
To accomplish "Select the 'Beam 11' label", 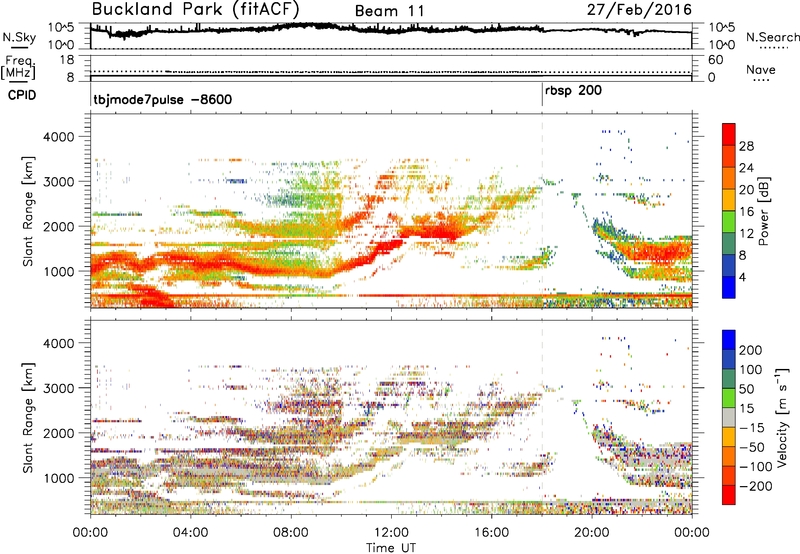I will [389, 11].
